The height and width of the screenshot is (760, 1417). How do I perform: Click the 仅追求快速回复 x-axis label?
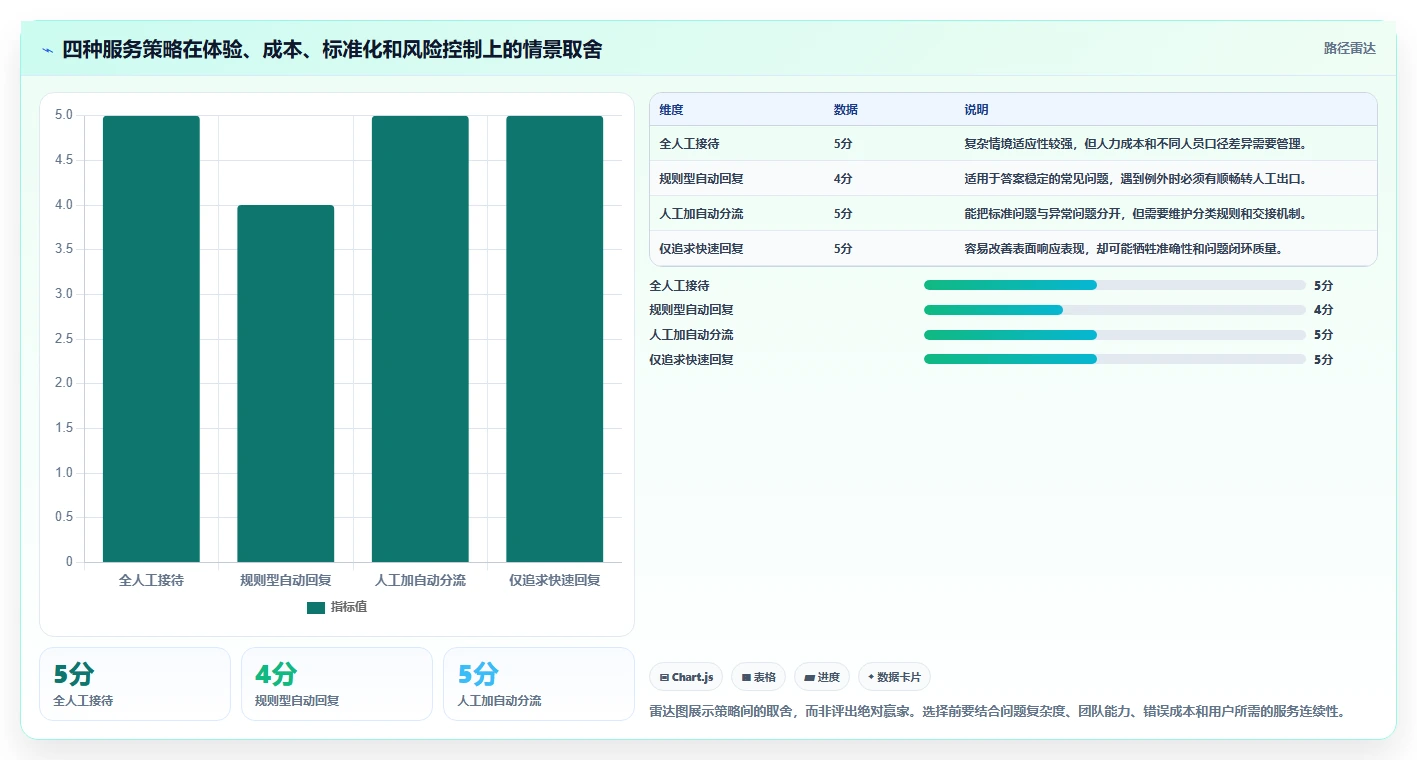(554, 580)
